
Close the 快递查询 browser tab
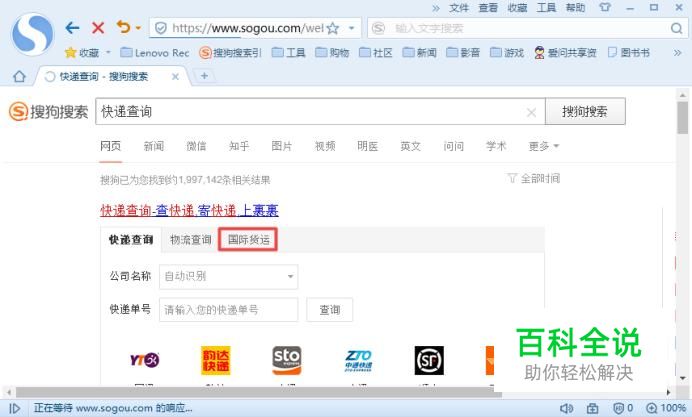[x=175, y=77]
